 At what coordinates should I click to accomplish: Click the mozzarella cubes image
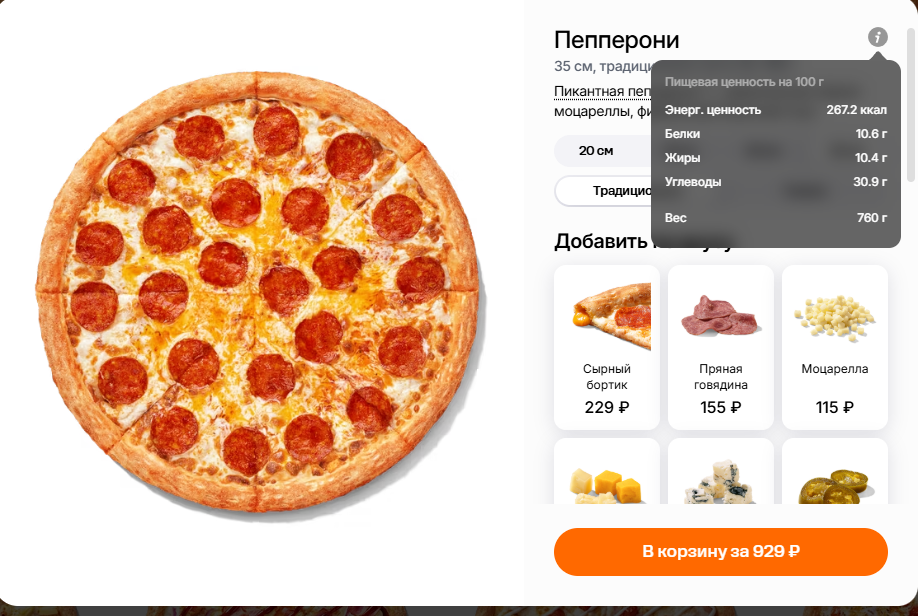(834, 317)
